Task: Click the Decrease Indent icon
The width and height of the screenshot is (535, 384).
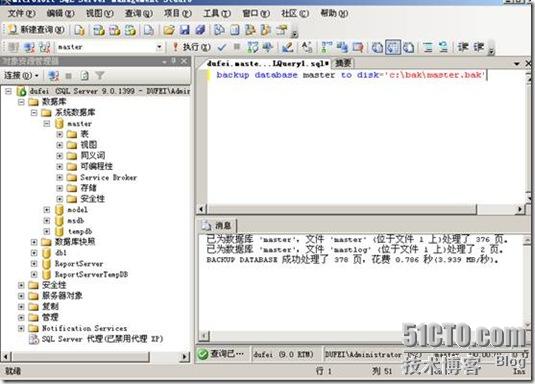Action: (x=463, y=47)
